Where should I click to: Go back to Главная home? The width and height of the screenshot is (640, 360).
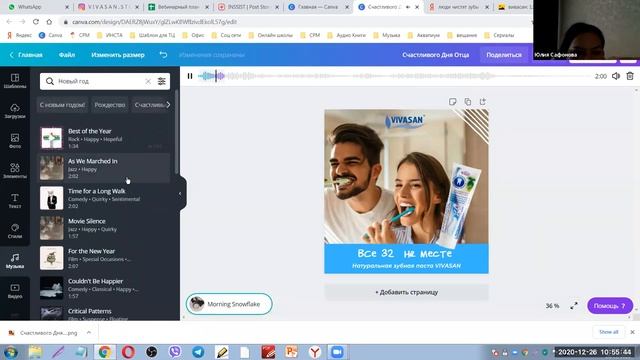[26, 55]
